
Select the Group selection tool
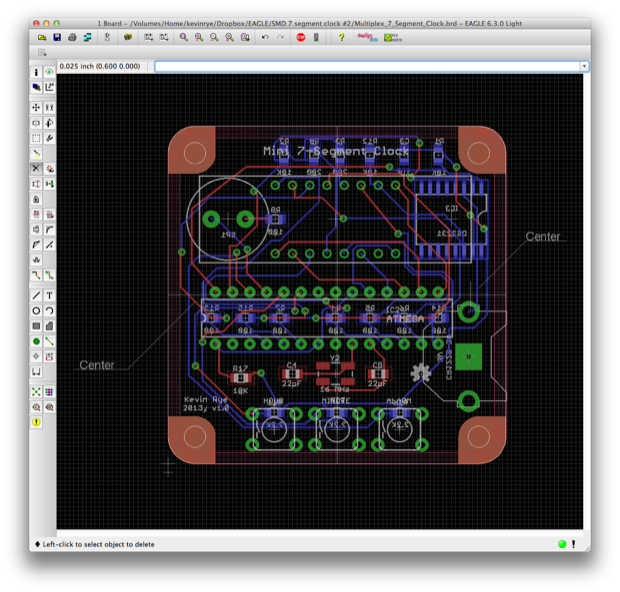(x=36, y=138)
